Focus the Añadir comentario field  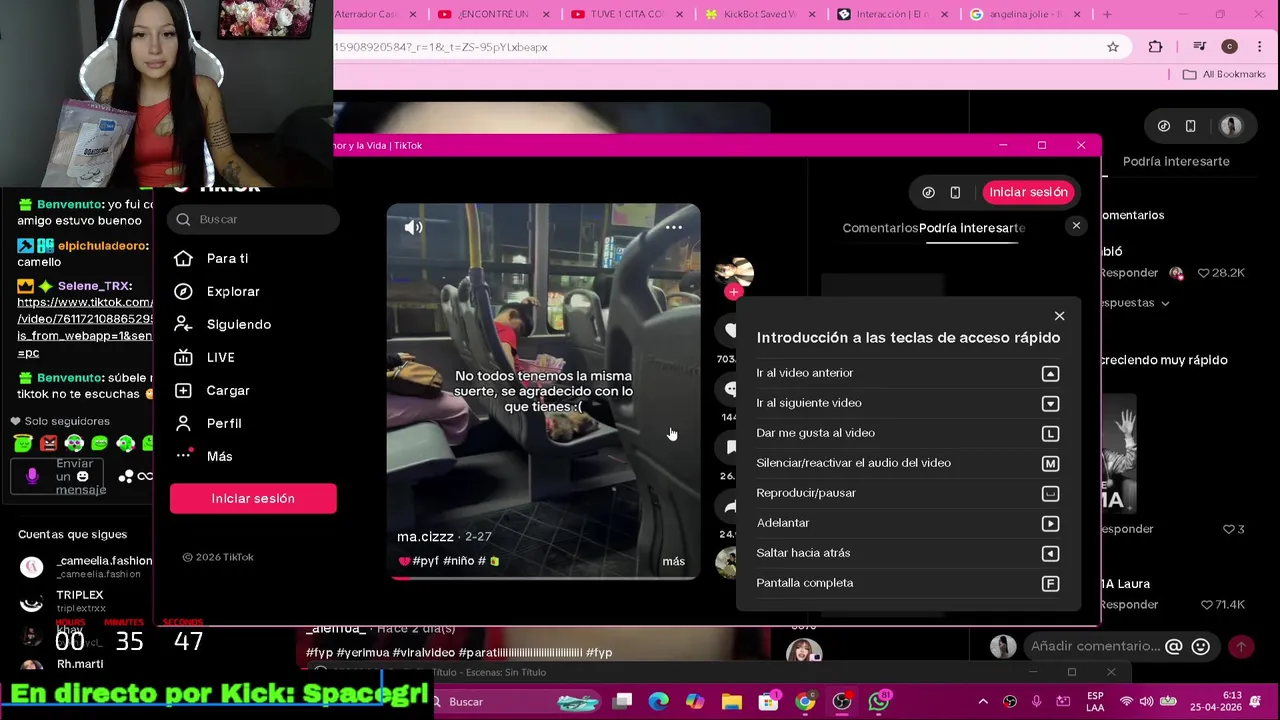pyautogui.click(x=1095, y=646)
